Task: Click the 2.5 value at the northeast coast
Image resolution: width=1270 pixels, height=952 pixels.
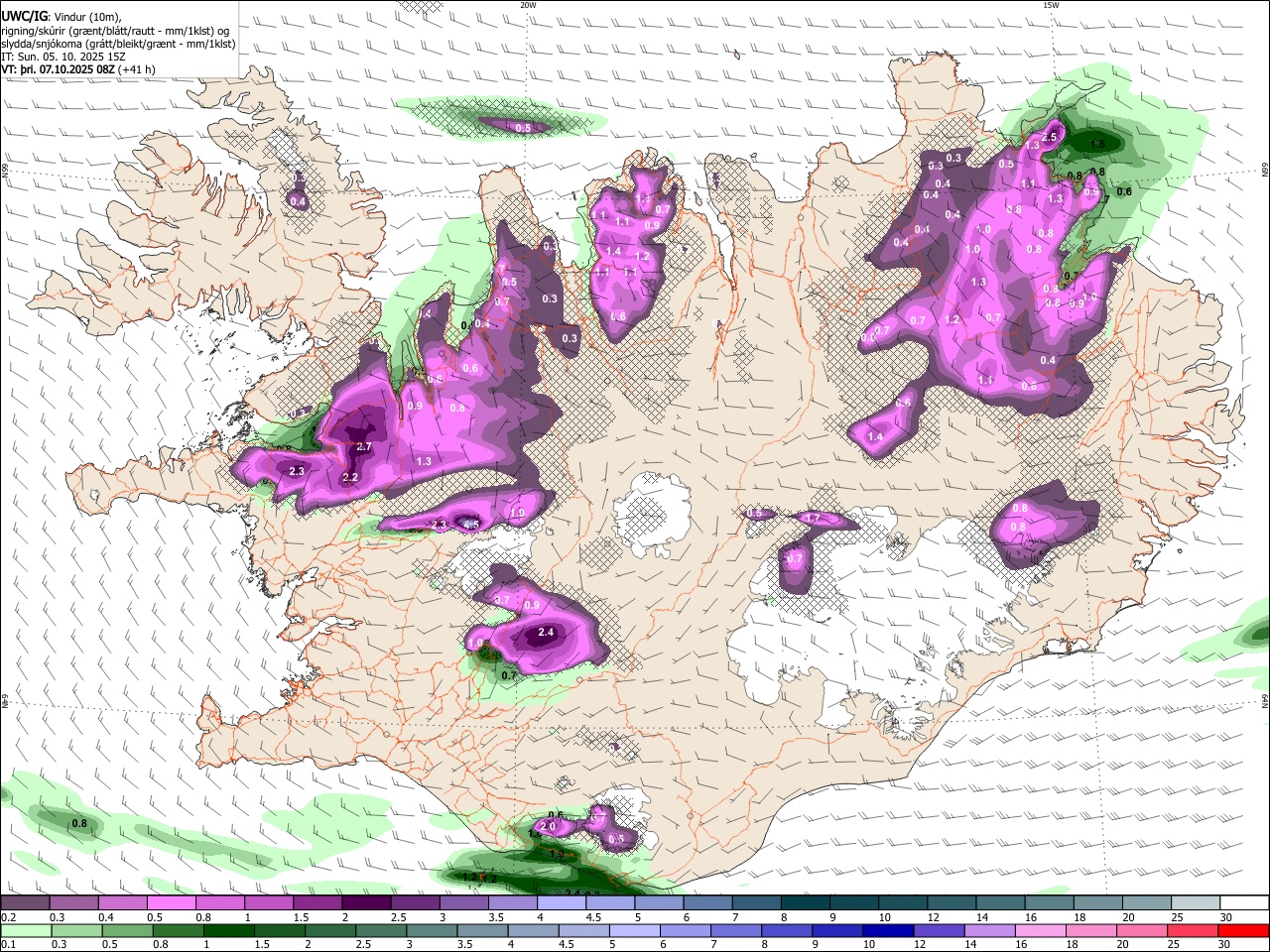Action: (x=1050, y=138)
